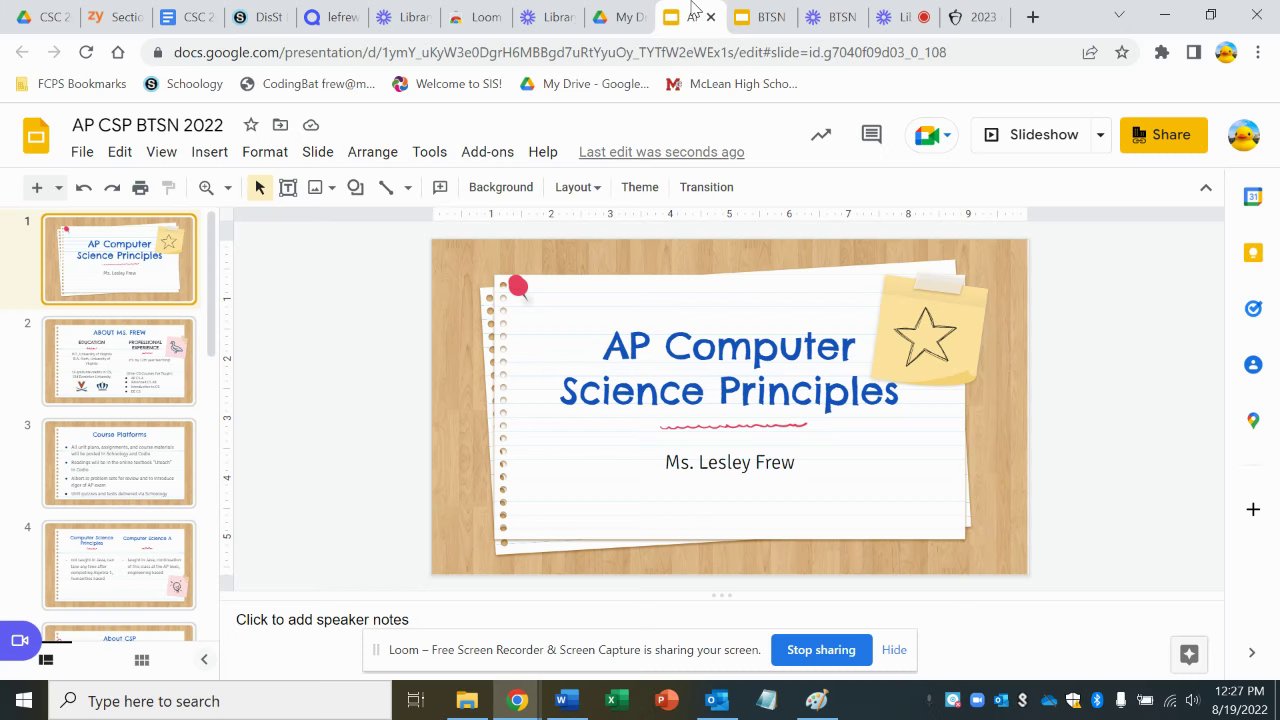1280x720 pixels.
Task: Add a new slide with plus button
Action: 37,187
